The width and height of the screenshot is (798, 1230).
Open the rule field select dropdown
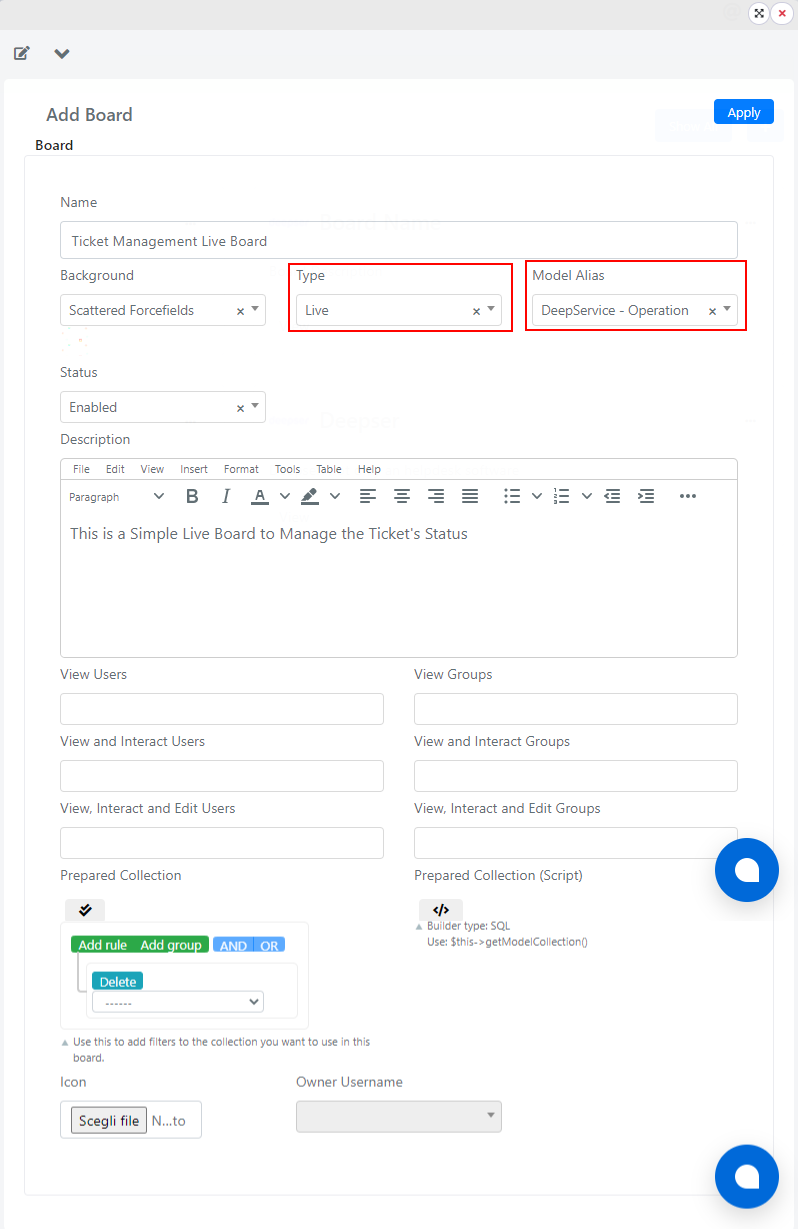point(178,1002)
